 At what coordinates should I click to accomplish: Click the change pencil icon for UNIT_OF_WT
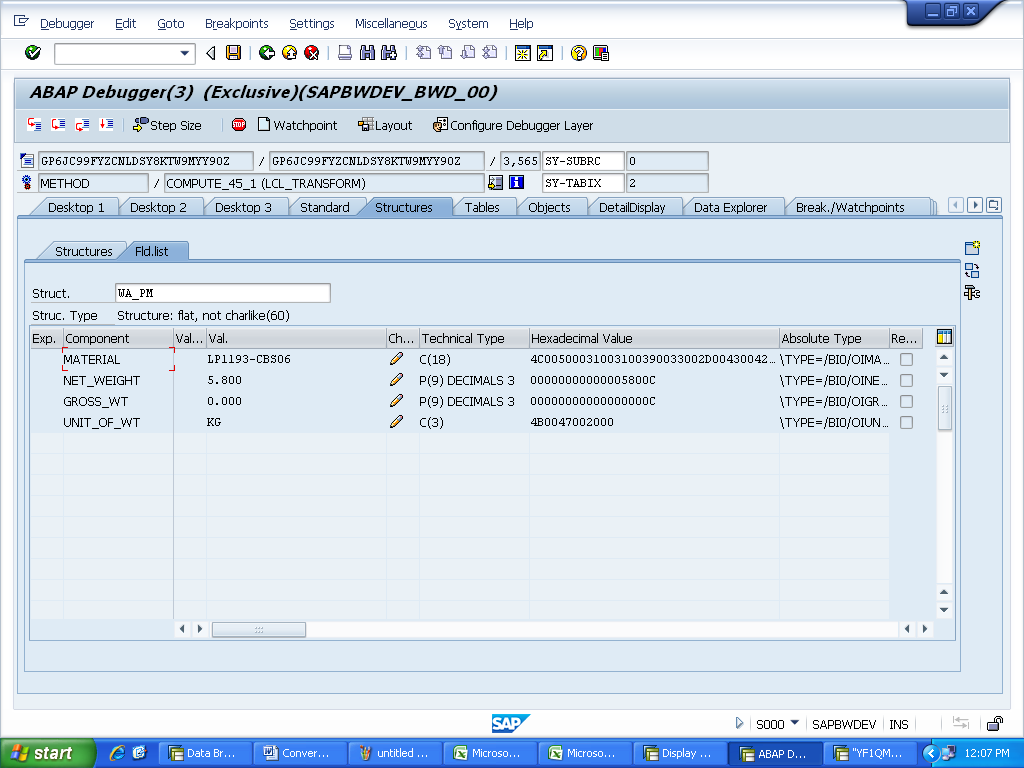point(396,422)
